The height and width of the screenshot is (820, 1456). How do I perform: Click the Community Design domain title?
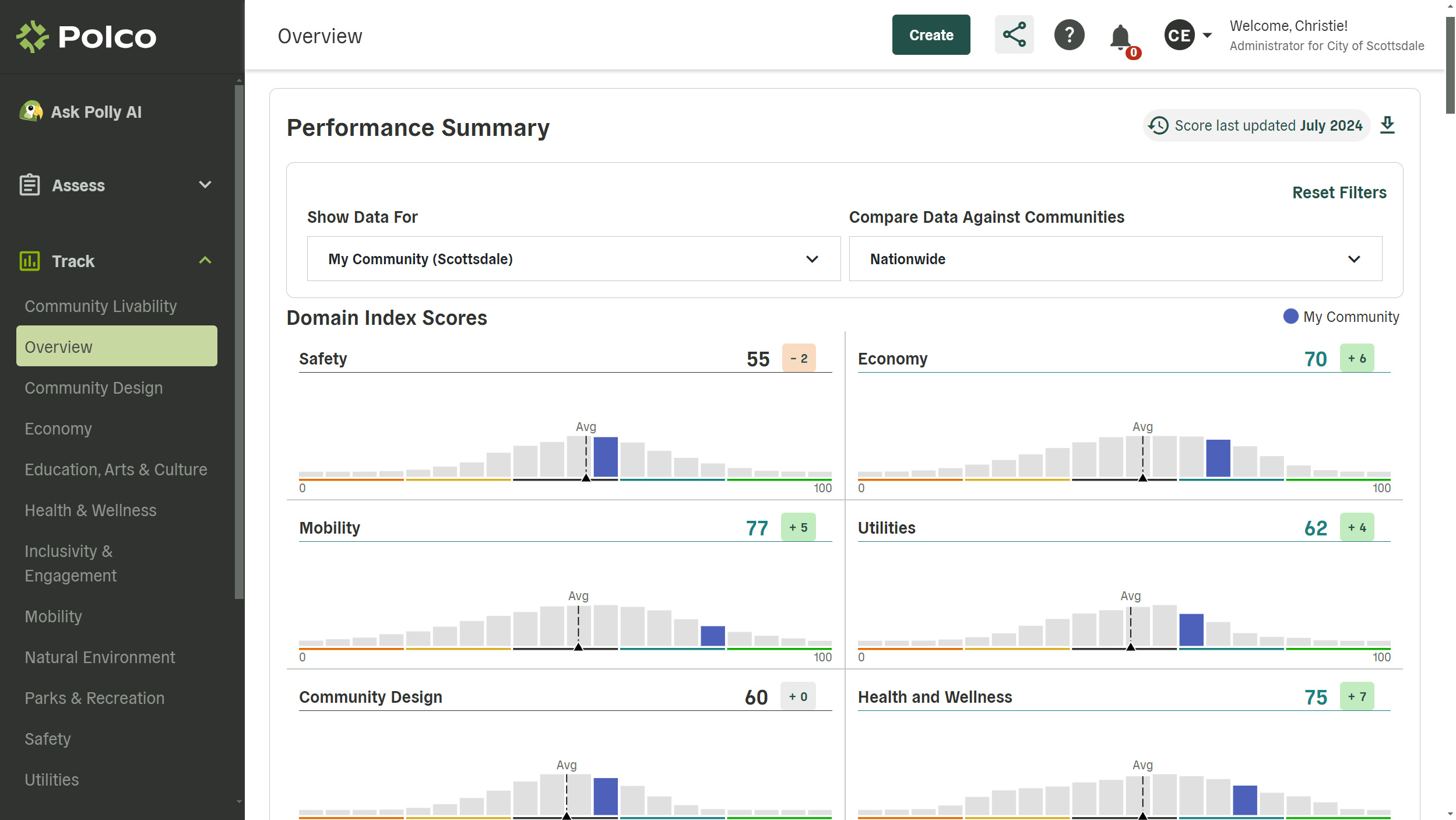point(371,697)
